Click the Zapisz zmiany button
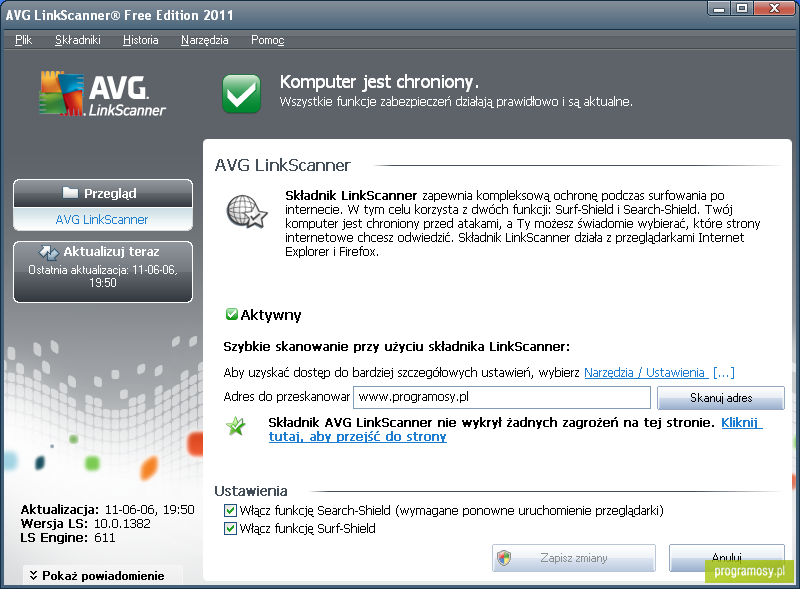Viewport: 800px width, 589px height. click(x=573, y=558)
